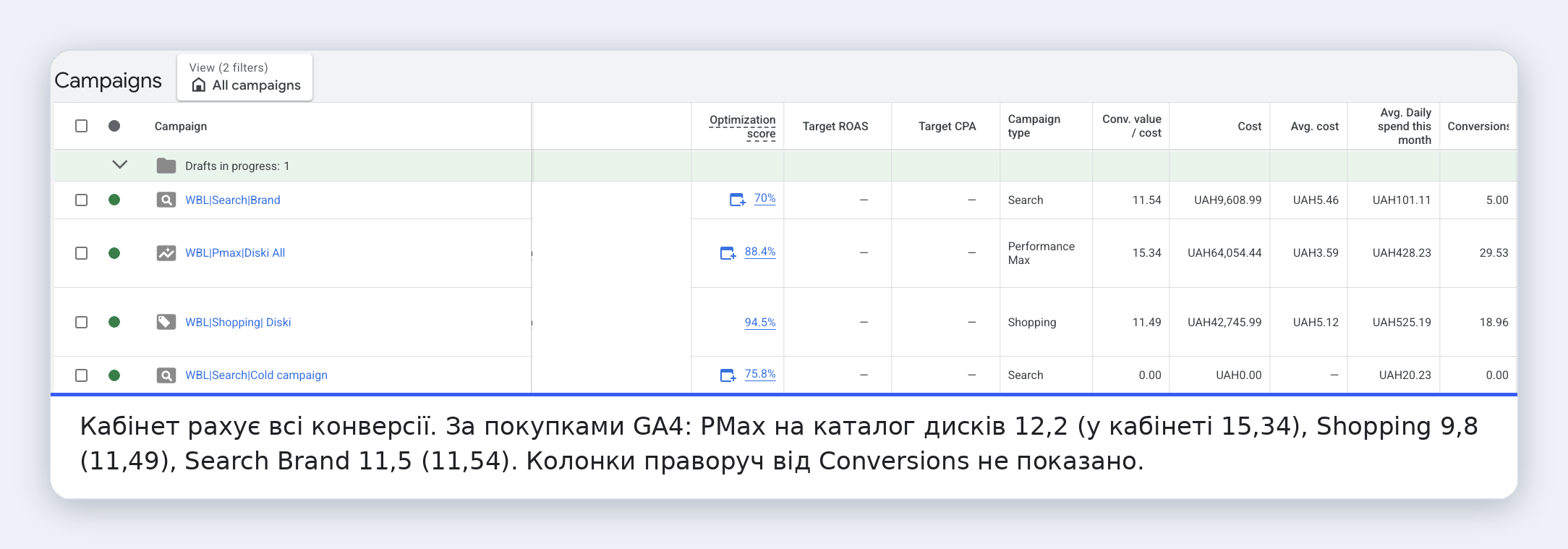Click the Drafts in progress: 1 label

tap(237, 166)
